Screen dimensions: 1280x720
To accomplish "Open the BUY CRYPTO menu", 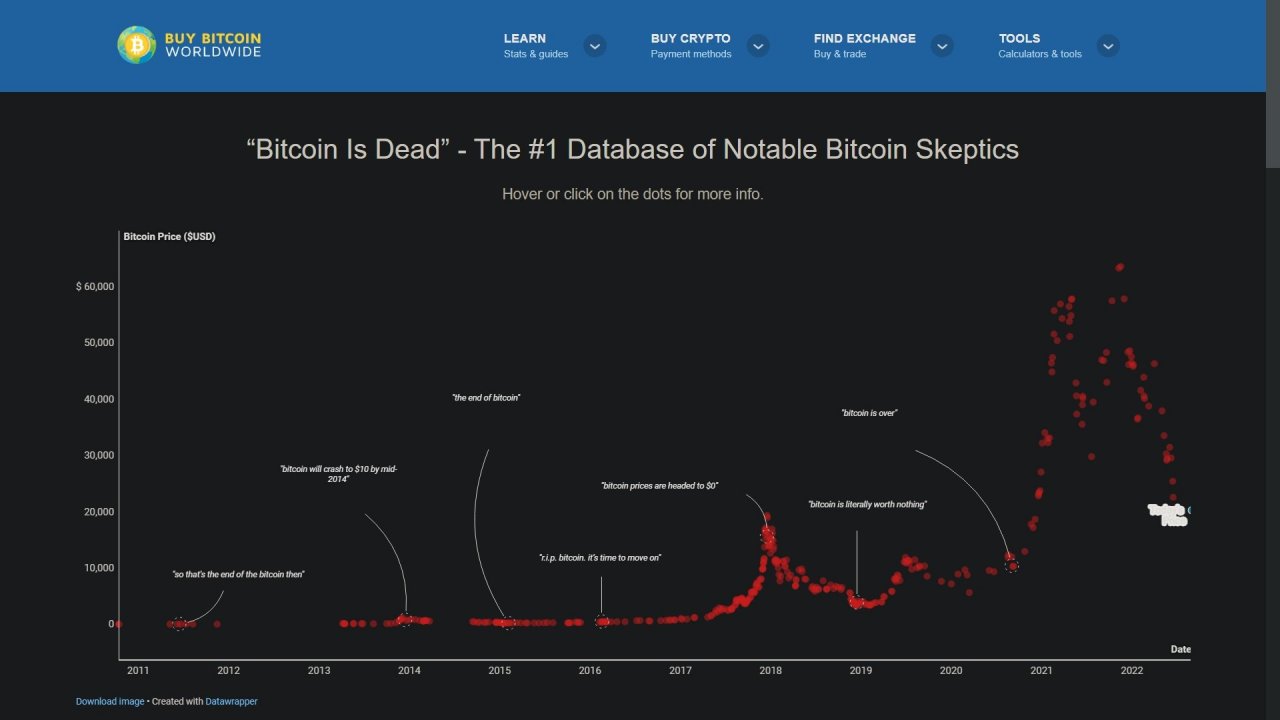I will point(691,38).
